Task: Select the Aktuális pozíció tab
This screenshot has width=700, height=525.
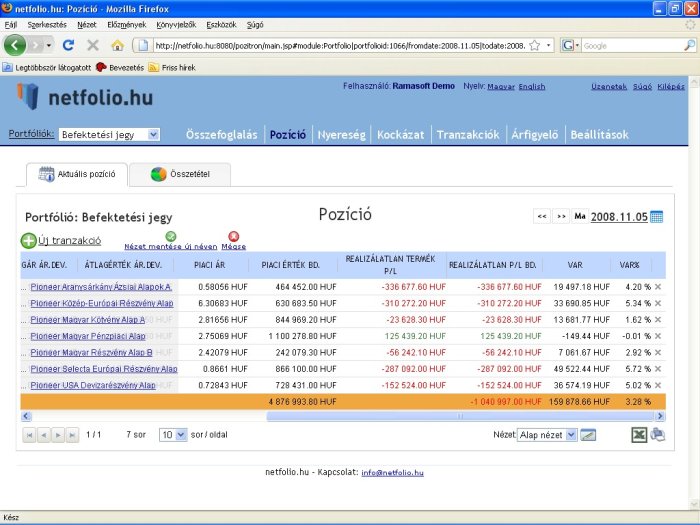Action: (x=77, y=174)
